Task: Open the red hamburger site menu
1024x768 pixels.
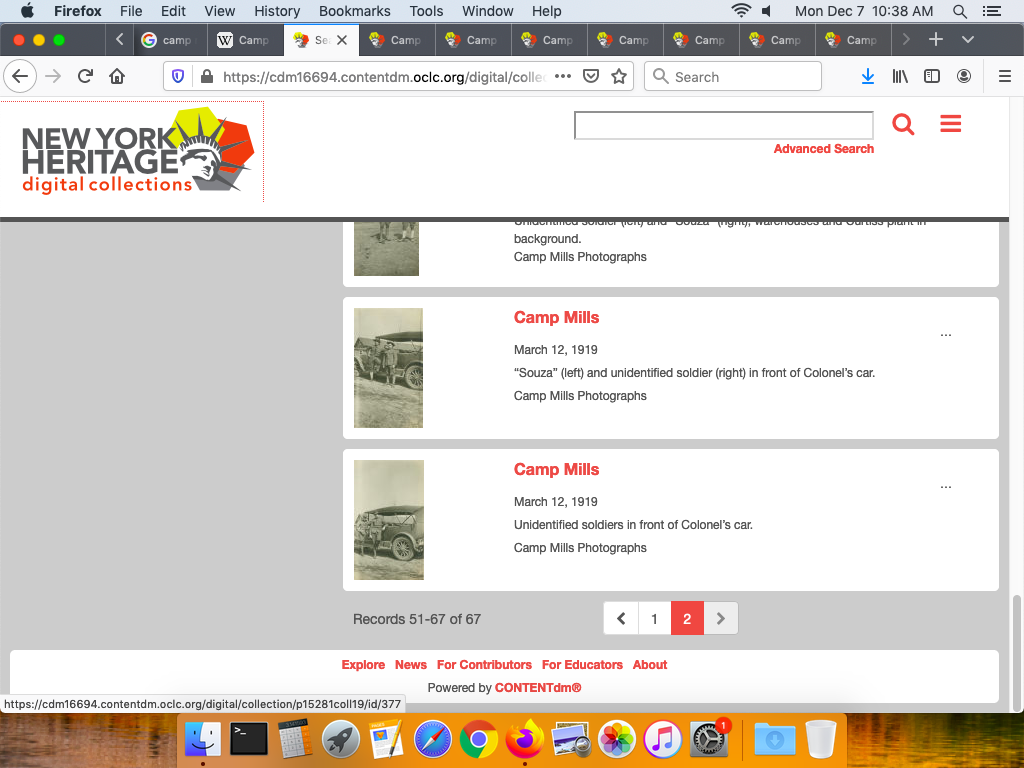Action: (950, 124)
